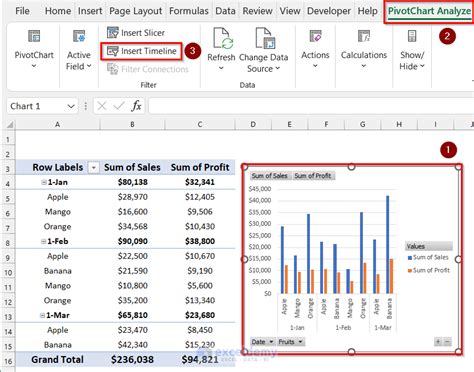This screenshot has width=474, height=372.
Task: Select the PivotChart Analyze tab
Action: coord(429,11)
